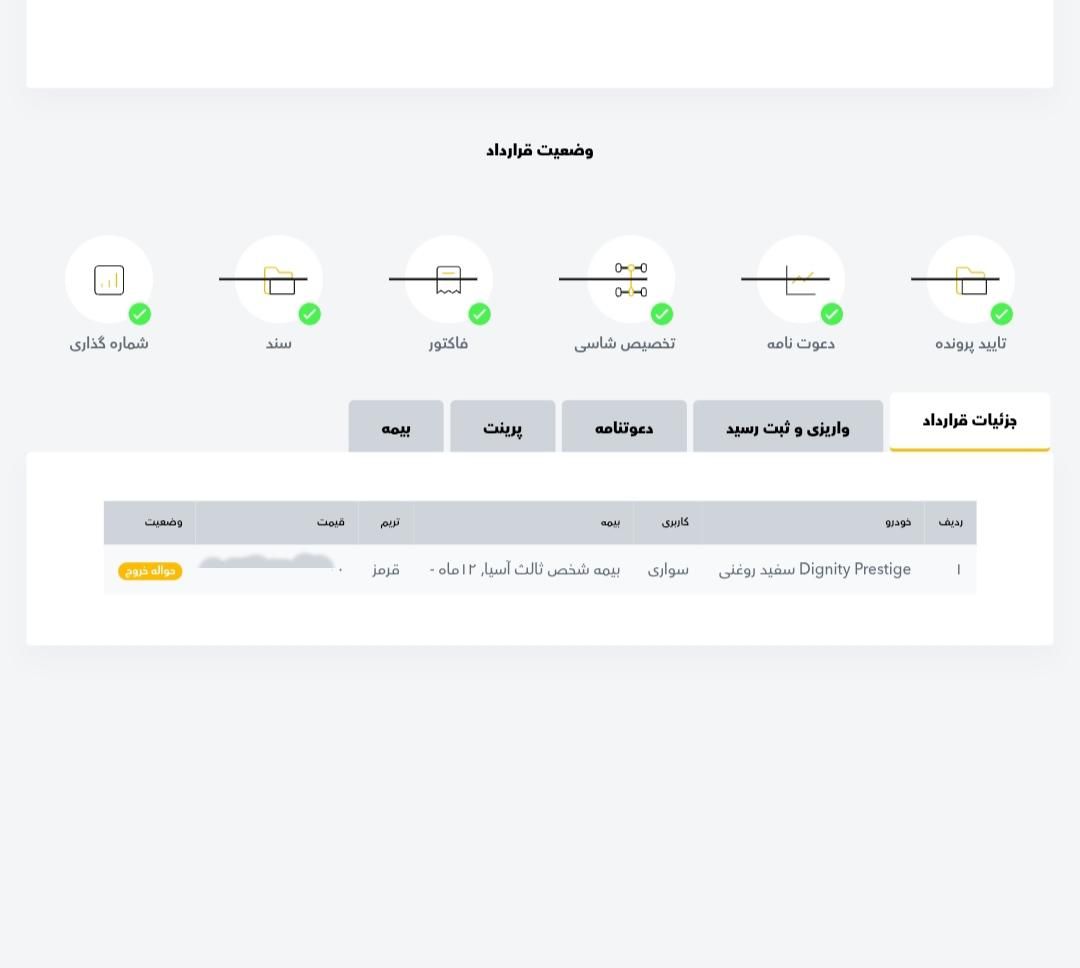1080x968 pixels.
Task: Select the Dignity Prestige سفید روغنی cell
Action: (815, 570)
